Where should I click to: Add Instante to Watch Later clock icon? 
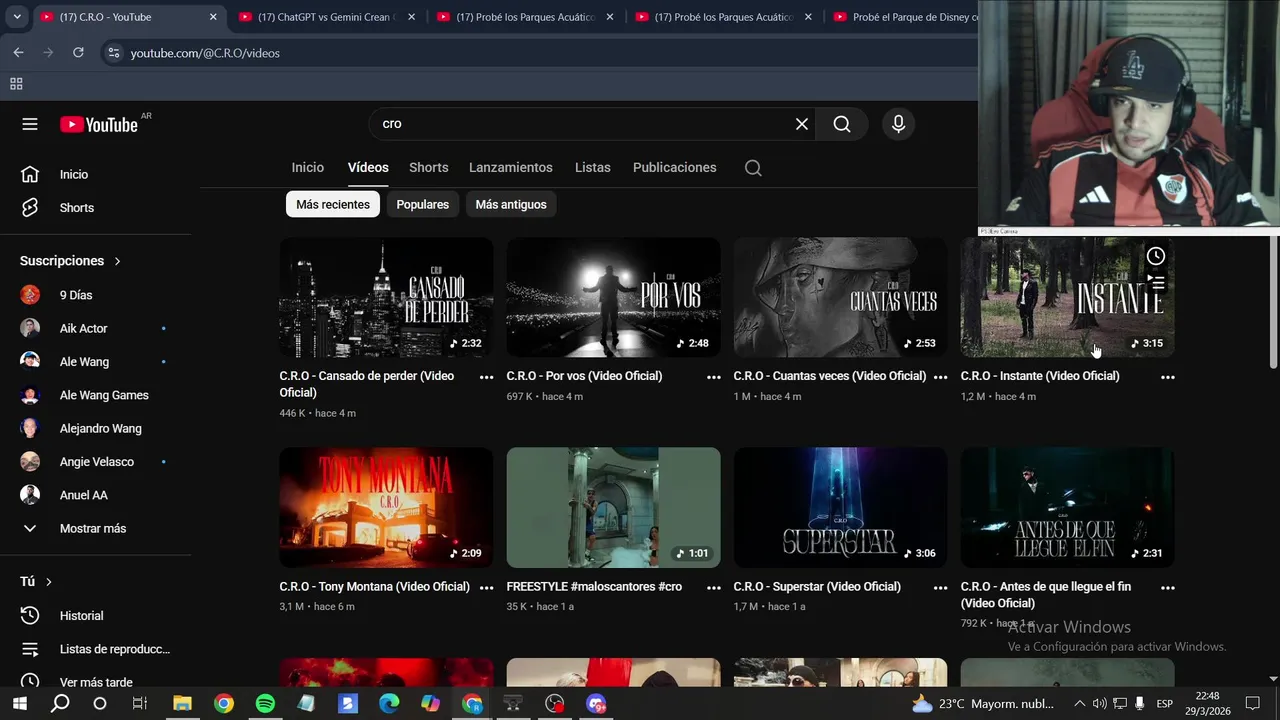pyautogui.click(x=1155, y=256)
